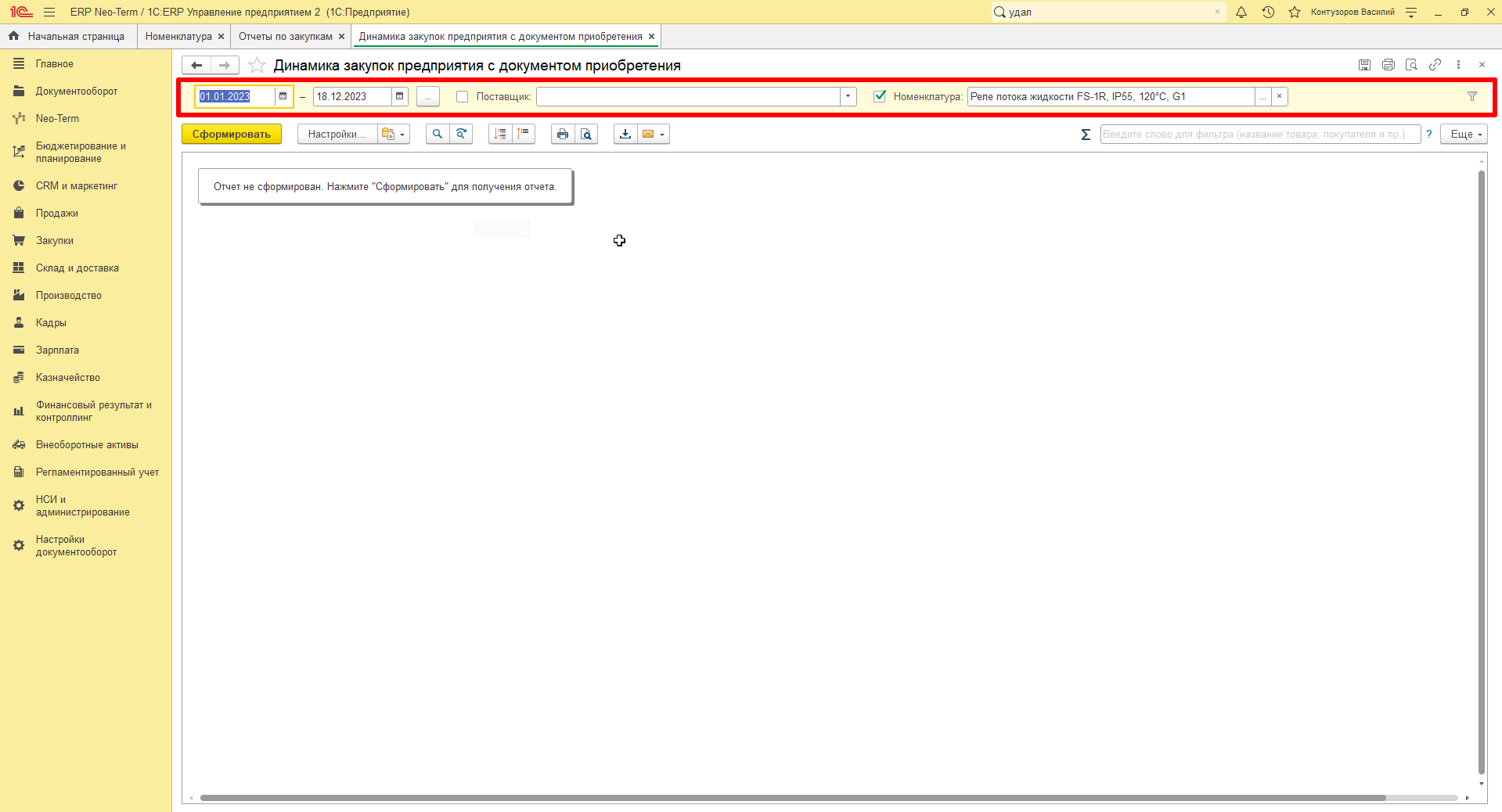Click the save diskette icon in form header
The height and width of the screenshot is (812, 1502).
pos(1364,65)
